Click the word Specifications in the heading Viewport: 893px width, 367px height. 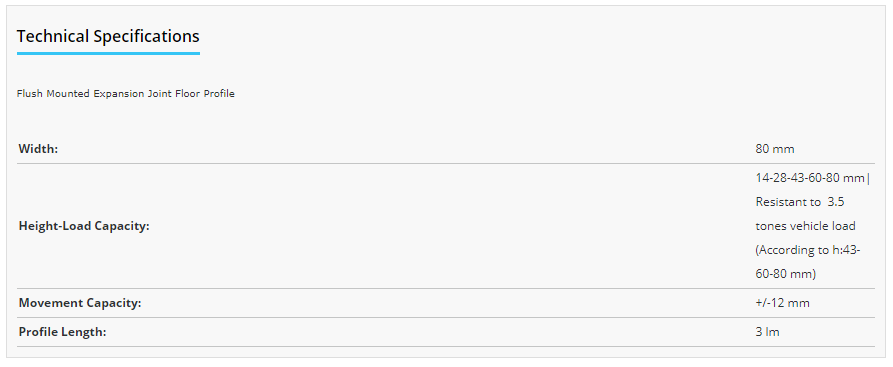coord(146,36)
